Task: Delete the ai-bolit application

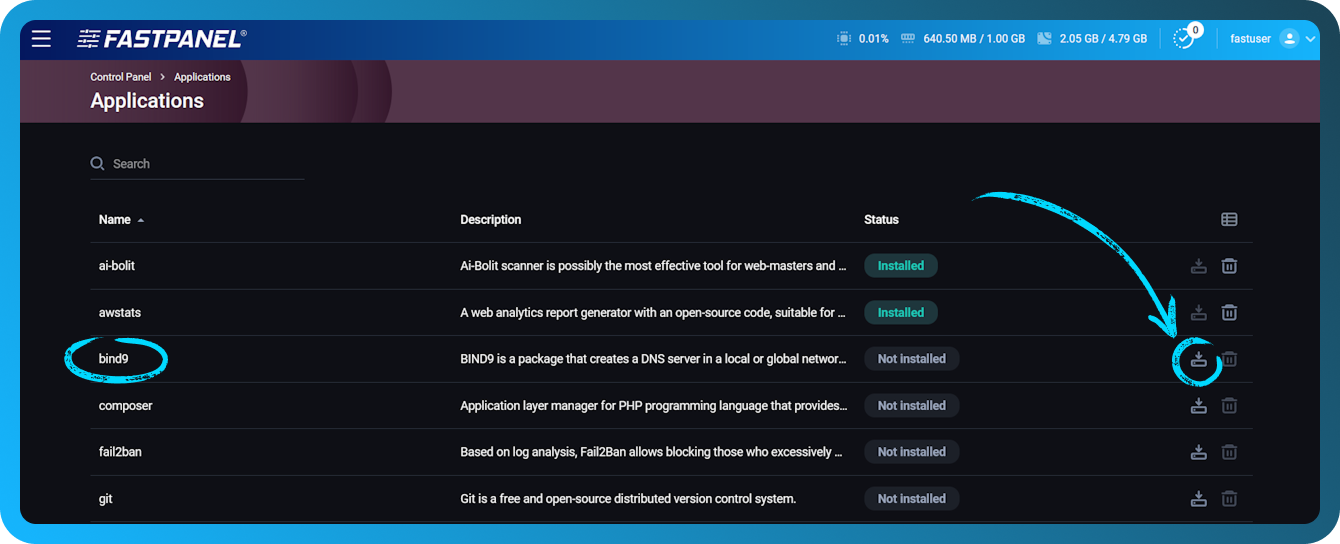Action: (x=1229, y=266)
